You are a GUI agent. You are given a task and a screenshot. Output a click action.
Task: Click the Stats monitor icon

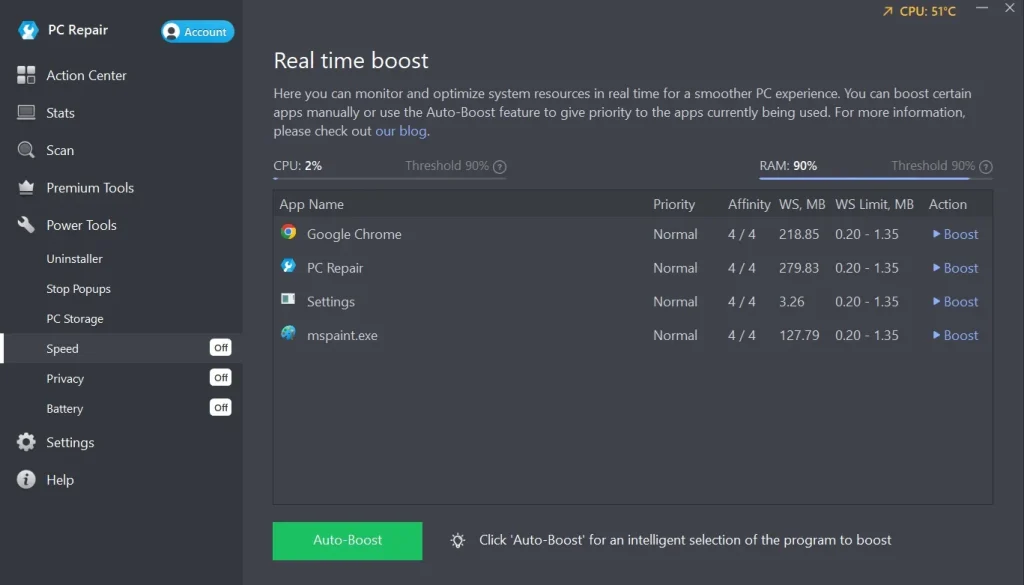coord(26,112)
